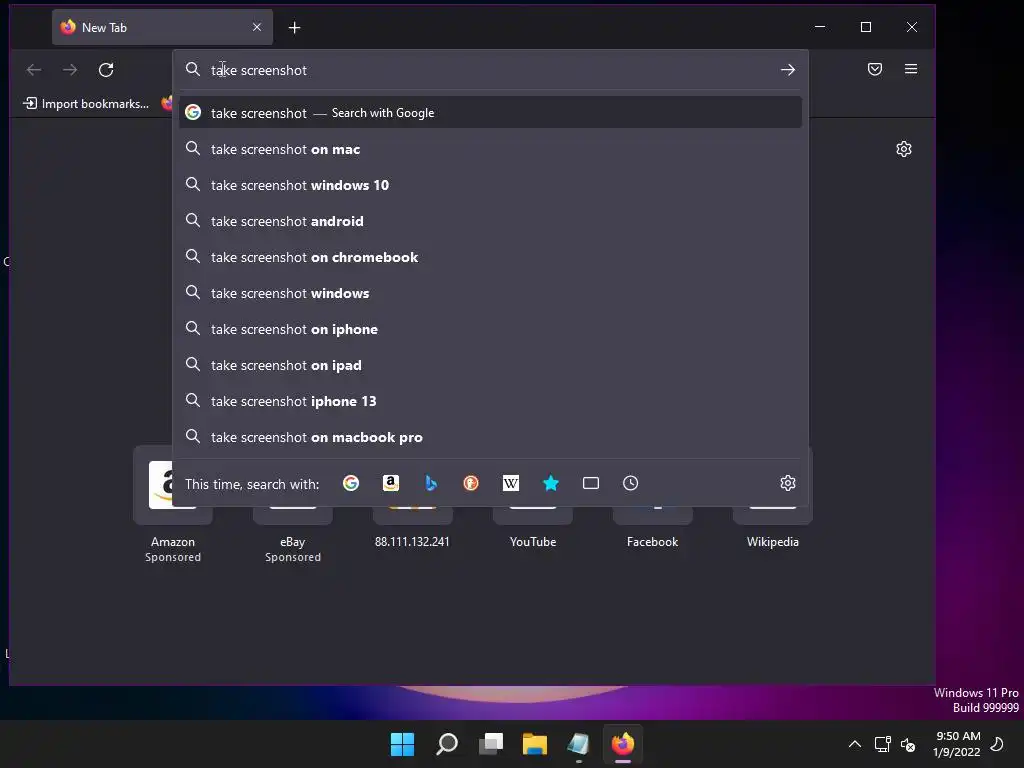Open the notepad app icon in taskbar

(x=579, y=744)
